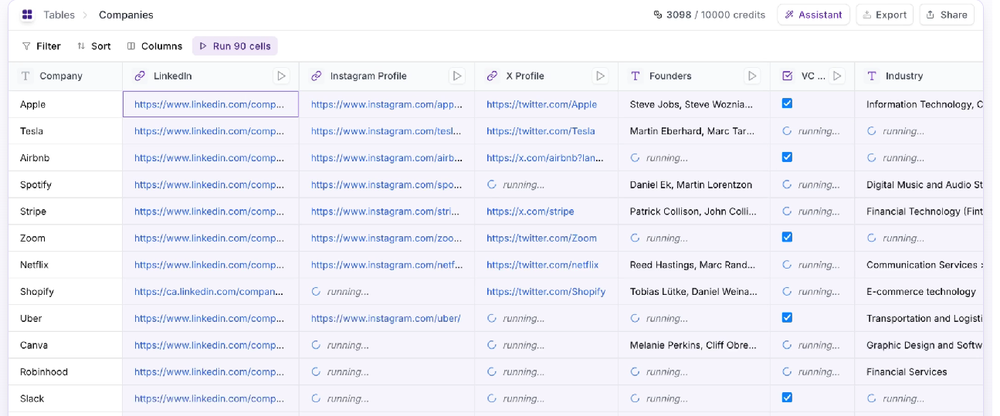Go to Tables in the breadcrumb
Screen dimensions: 1000x416
[x=59, y=15]
